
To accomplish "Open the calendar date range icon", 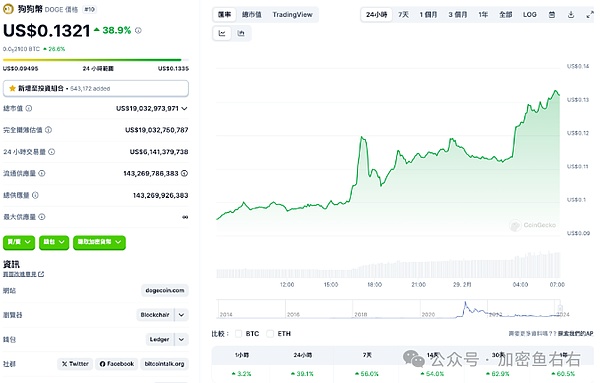I will pos(552,15).
